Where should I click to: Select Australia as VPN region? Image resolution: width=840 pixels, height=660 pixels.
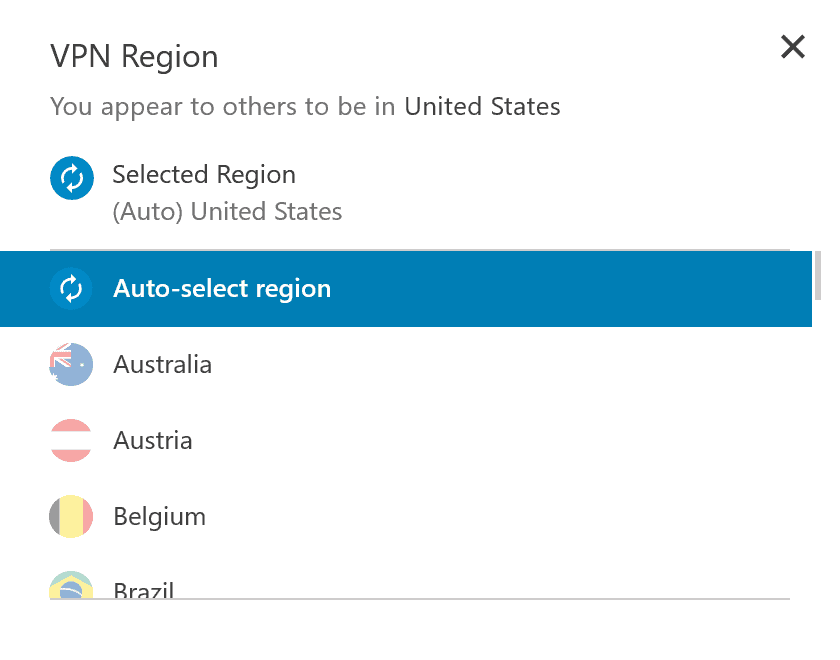163,364
